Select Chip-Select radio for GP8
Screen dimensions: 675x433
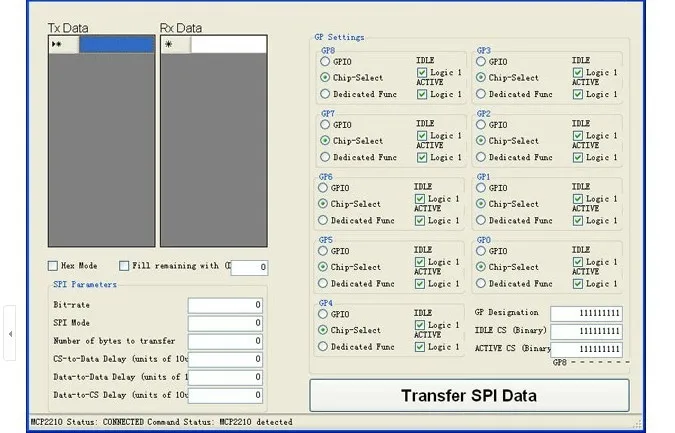(x=325, y=77)
